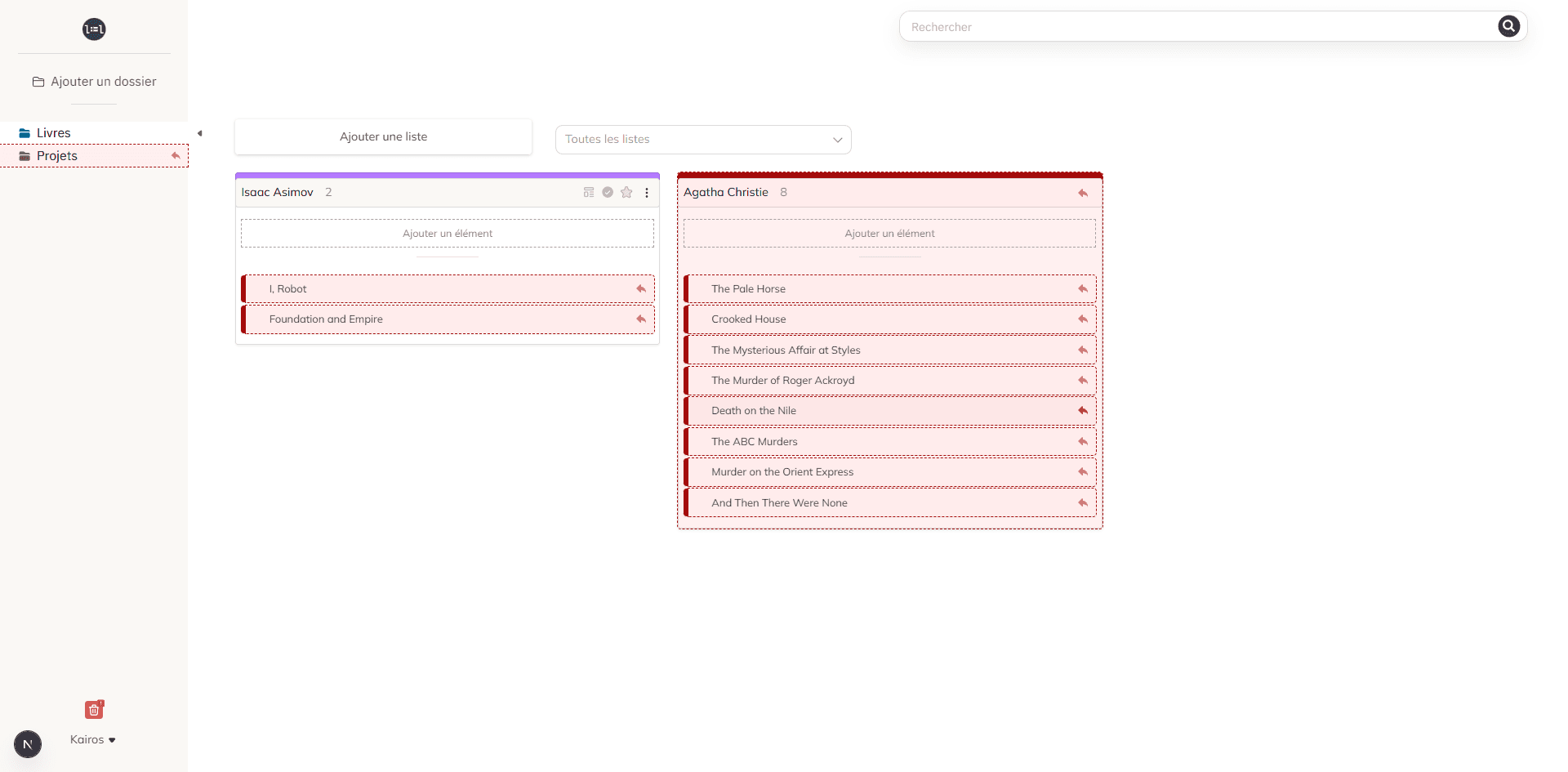The height and width of the screenshot is (772, 1568).
Task: Restore 'And Then There Were None' item
Action: pyautogui.click(x=1083, y=503)
